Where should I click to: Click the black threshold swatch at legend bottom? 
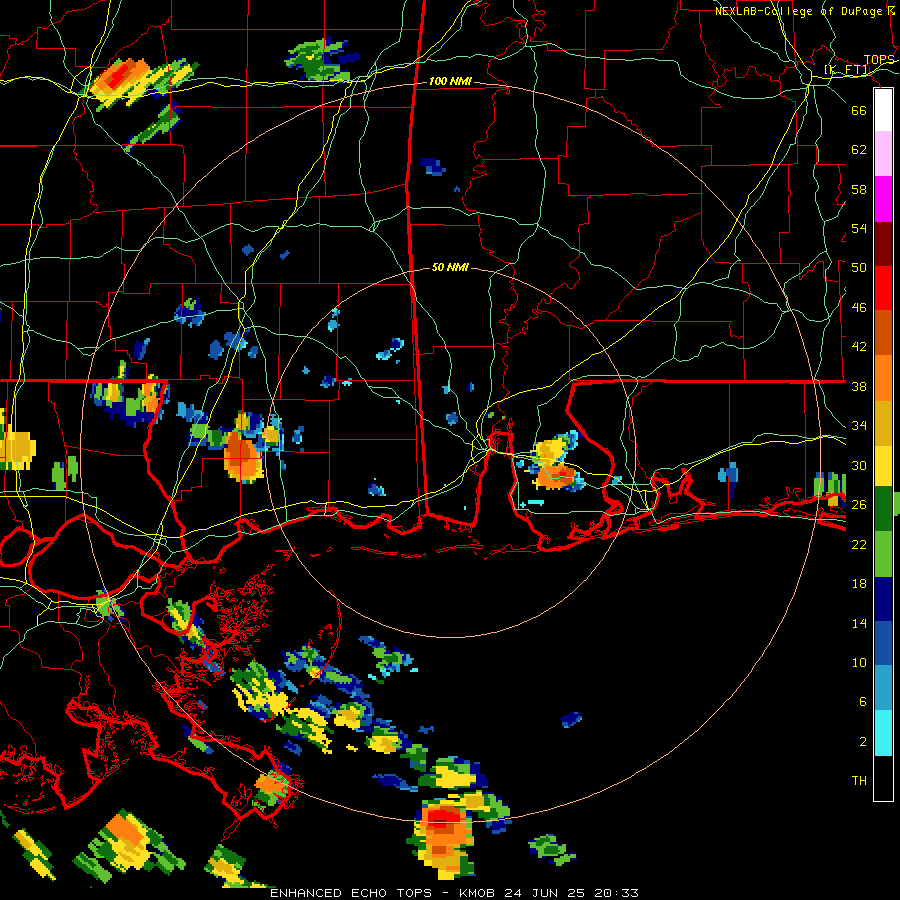[883, 777]
